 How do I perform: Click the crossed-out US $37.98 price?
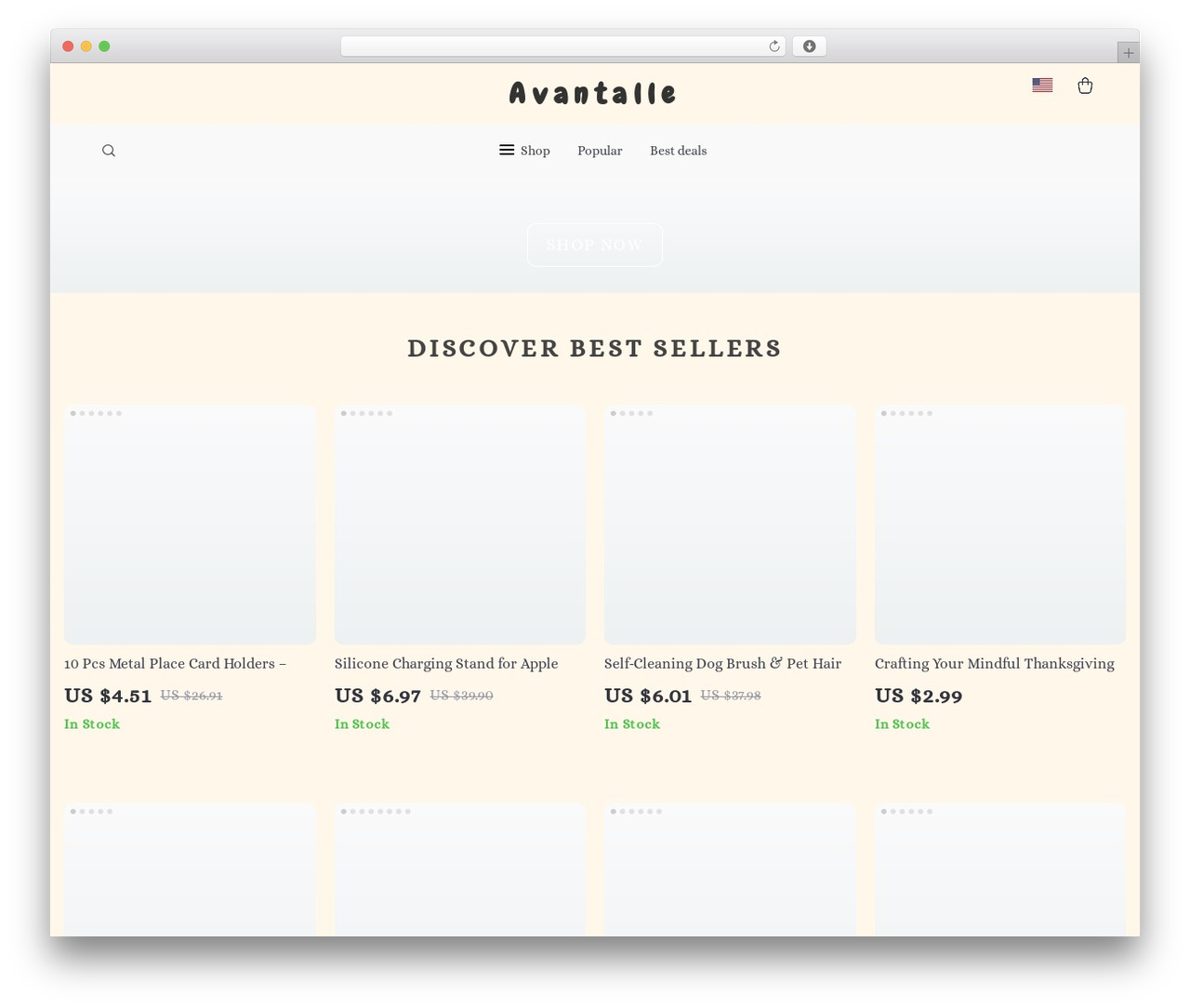pos(731,696)
